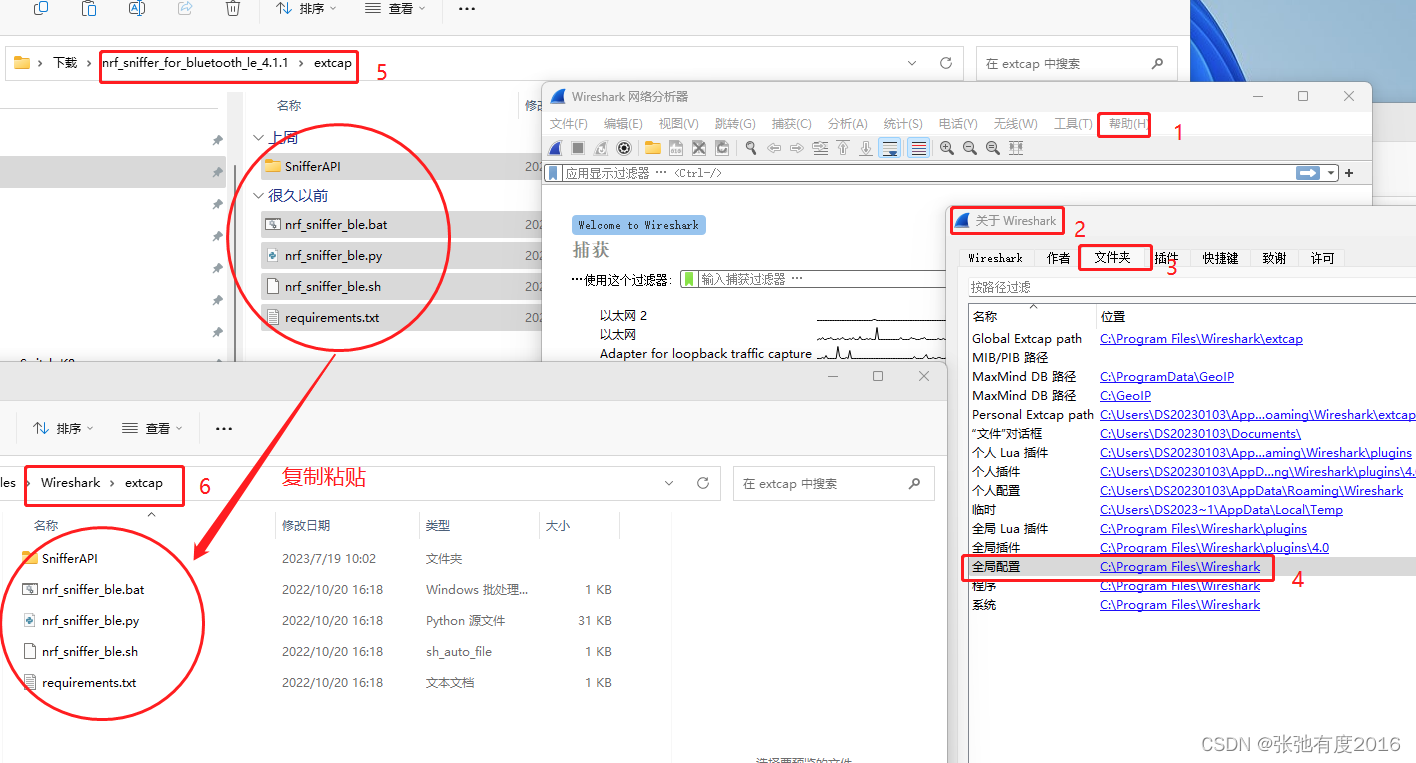This screenshot has height=763, width=1416.
Task: Open C:\ProgramData\GeoIP link
Action: pyautogui.click(x=1167, y=377)
